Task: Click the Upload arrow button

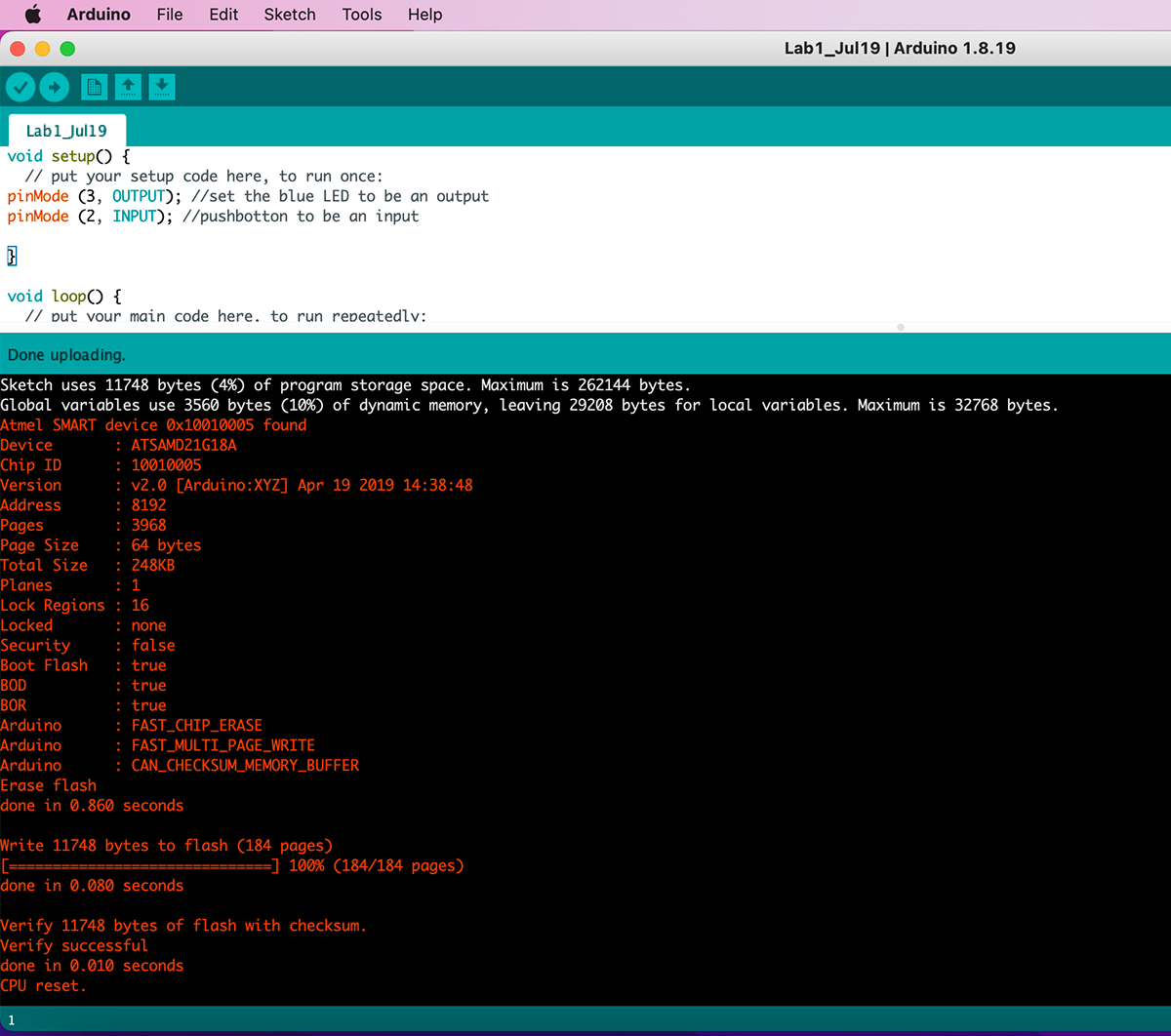Action: pyautogui.click(x=55, y=87)
